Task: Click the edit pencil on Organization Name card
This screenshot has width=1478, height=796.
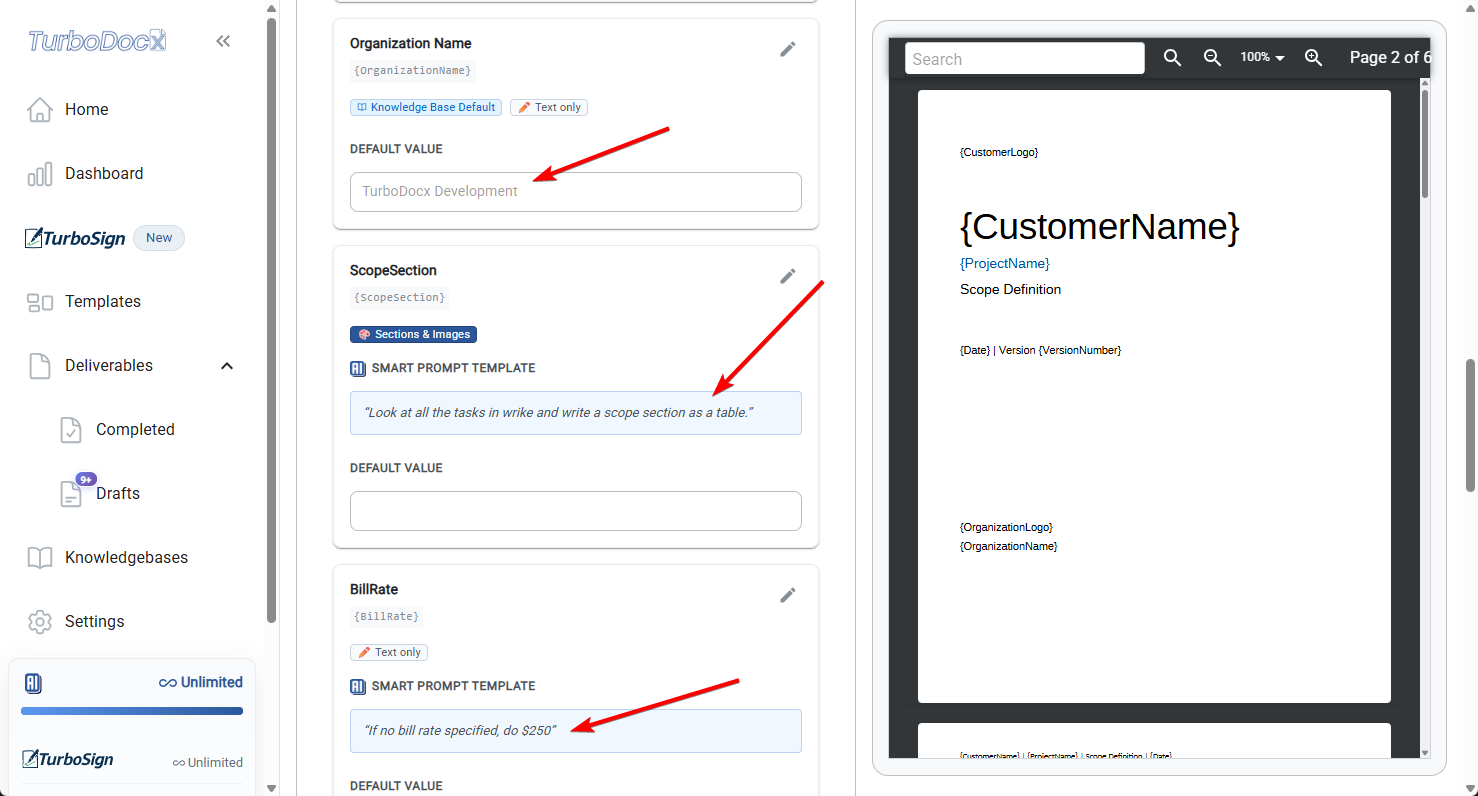Action: pos(788,48)
